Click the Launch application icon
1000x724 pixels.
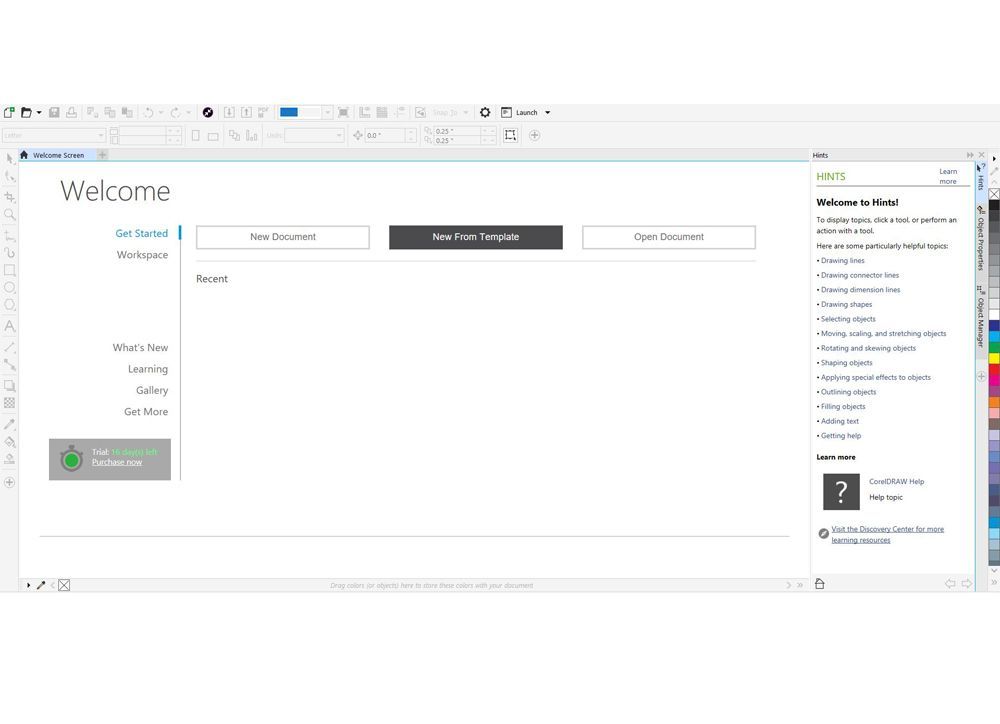(x=506, y=112)
